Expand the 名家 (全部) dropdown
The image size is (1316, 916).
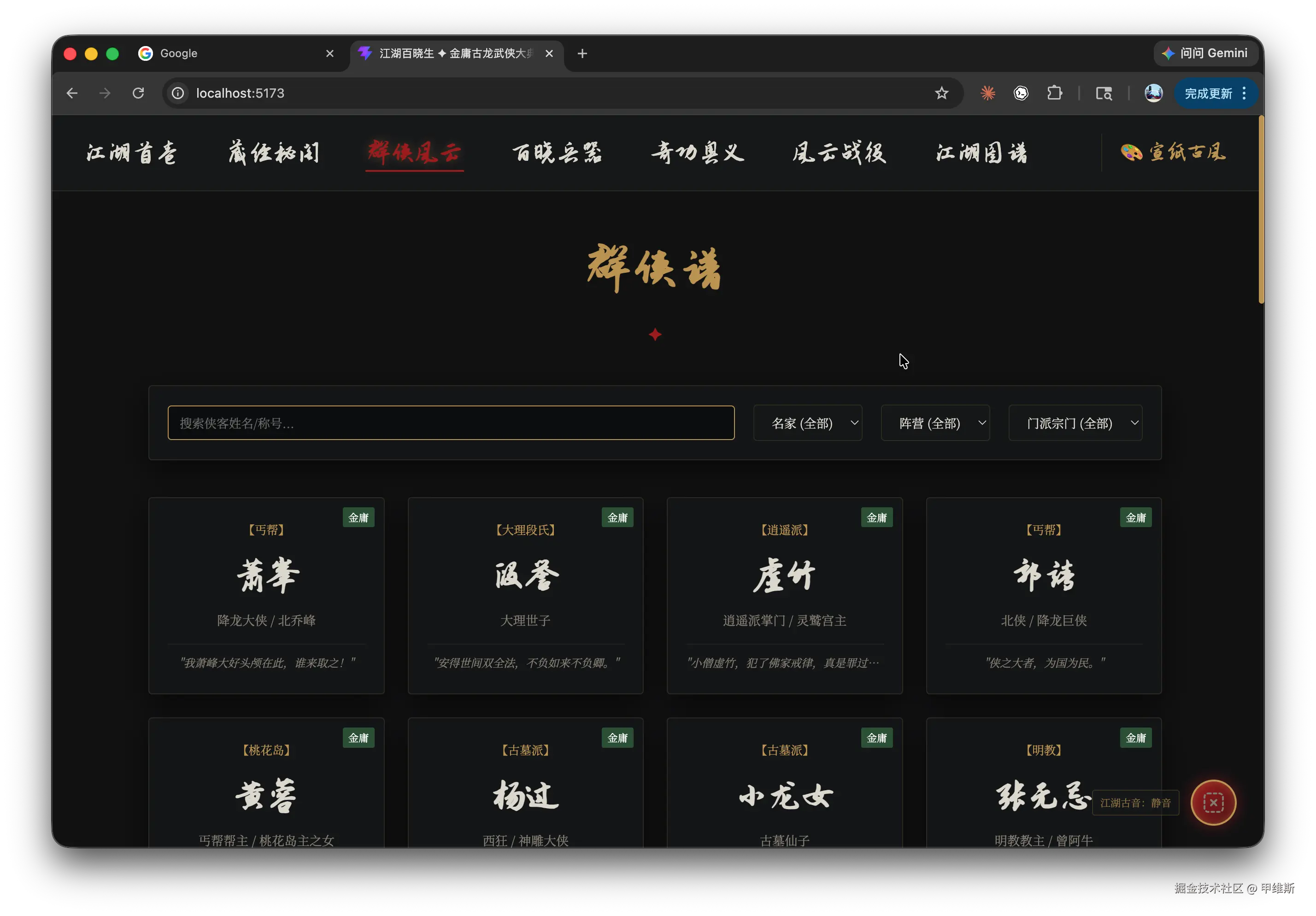pos(808,423)
